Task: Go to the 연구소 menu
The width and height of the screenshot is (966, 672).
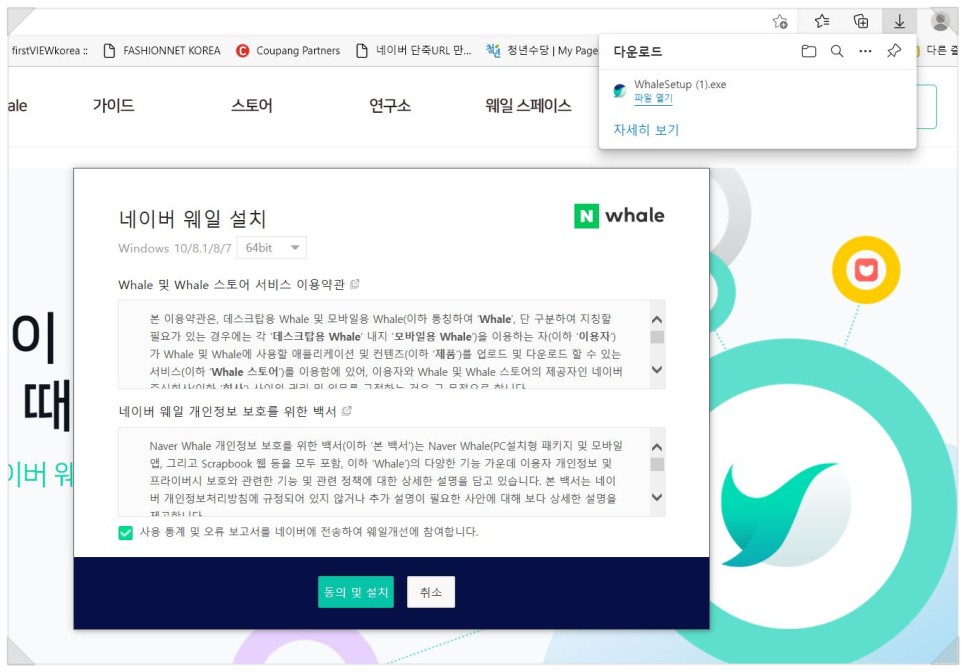Action: 390,105
